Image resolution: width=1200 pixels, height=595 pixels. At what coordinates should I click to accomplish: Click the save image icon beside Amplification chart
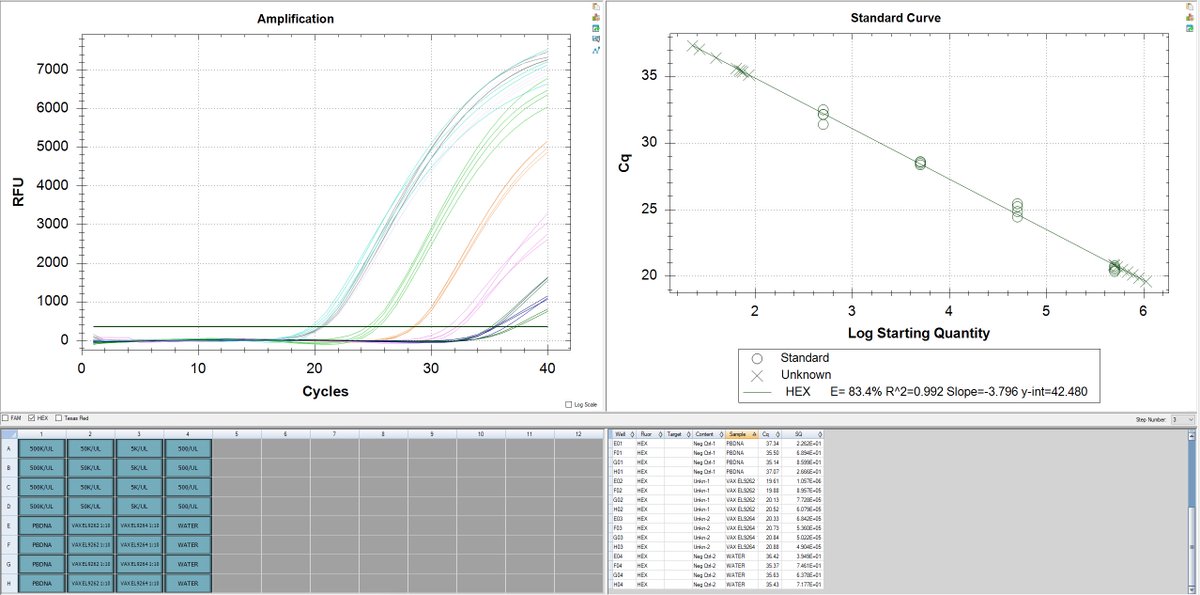click(596, 28)
